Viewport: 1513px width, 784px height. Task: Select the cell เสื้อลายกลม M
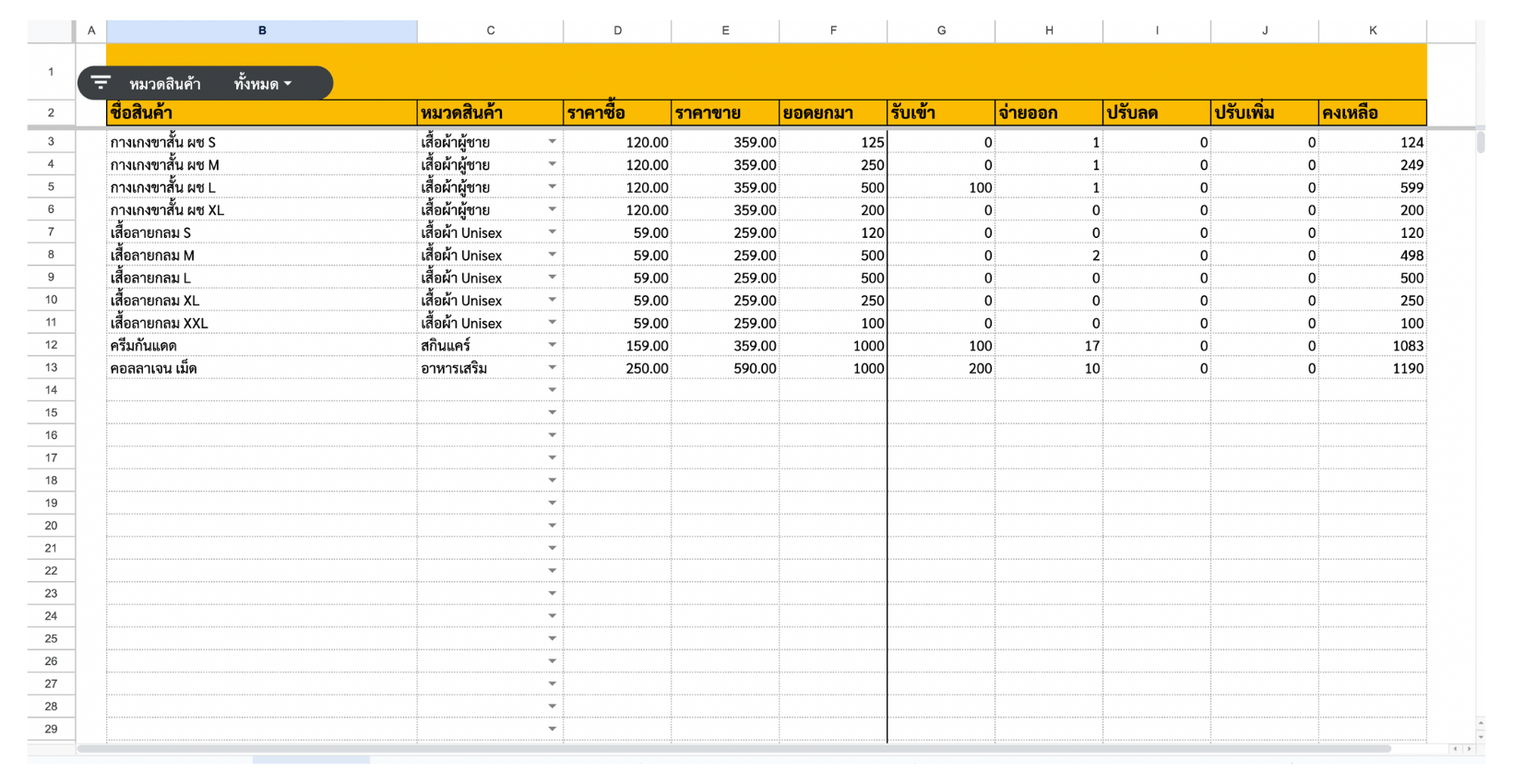[x=262, y=255]
